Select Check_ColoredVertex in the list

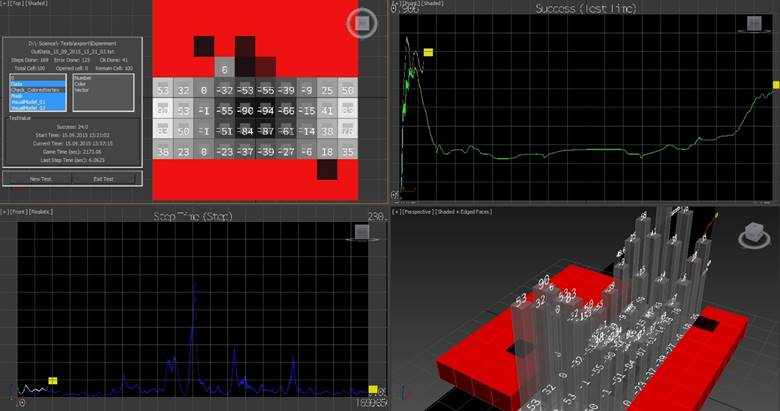pos(38,90)
